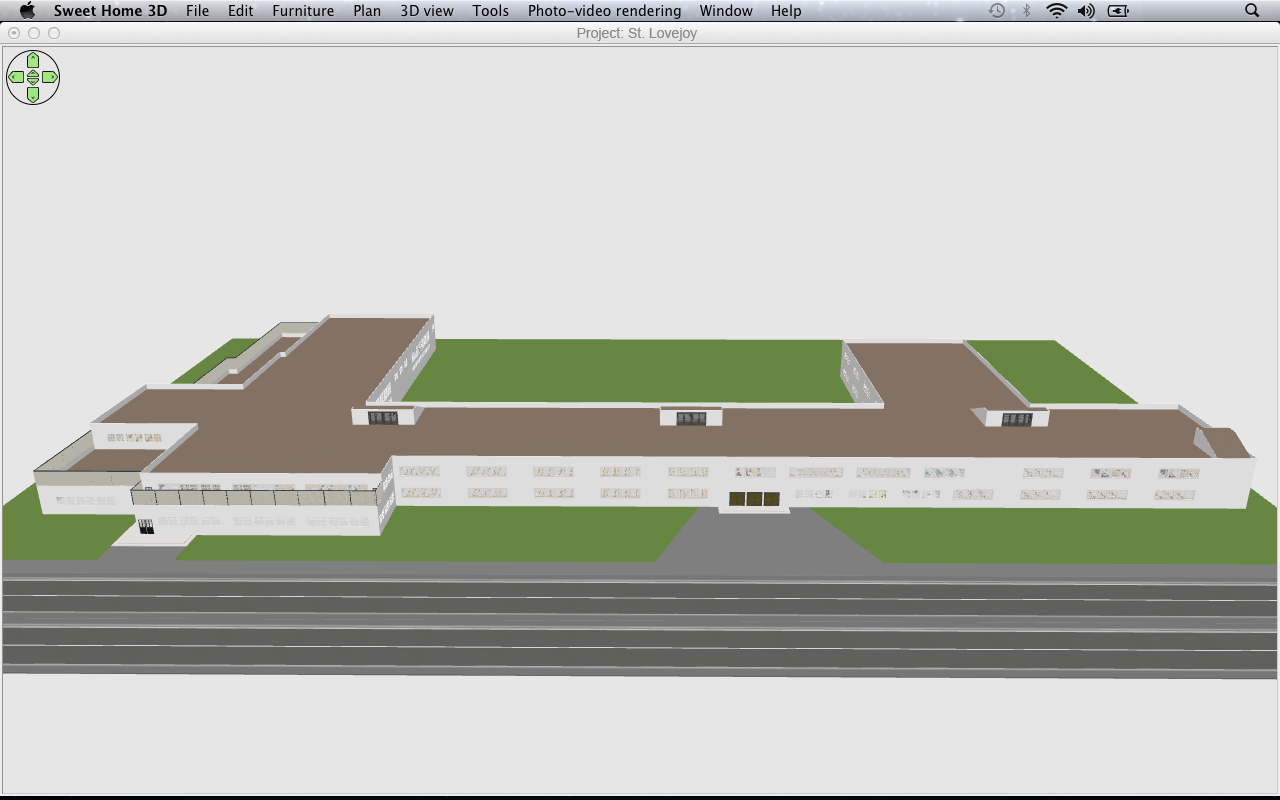Click the Bluetooth icon in menu bar
1280x800 pixels.
click(x=1026, y=11)
